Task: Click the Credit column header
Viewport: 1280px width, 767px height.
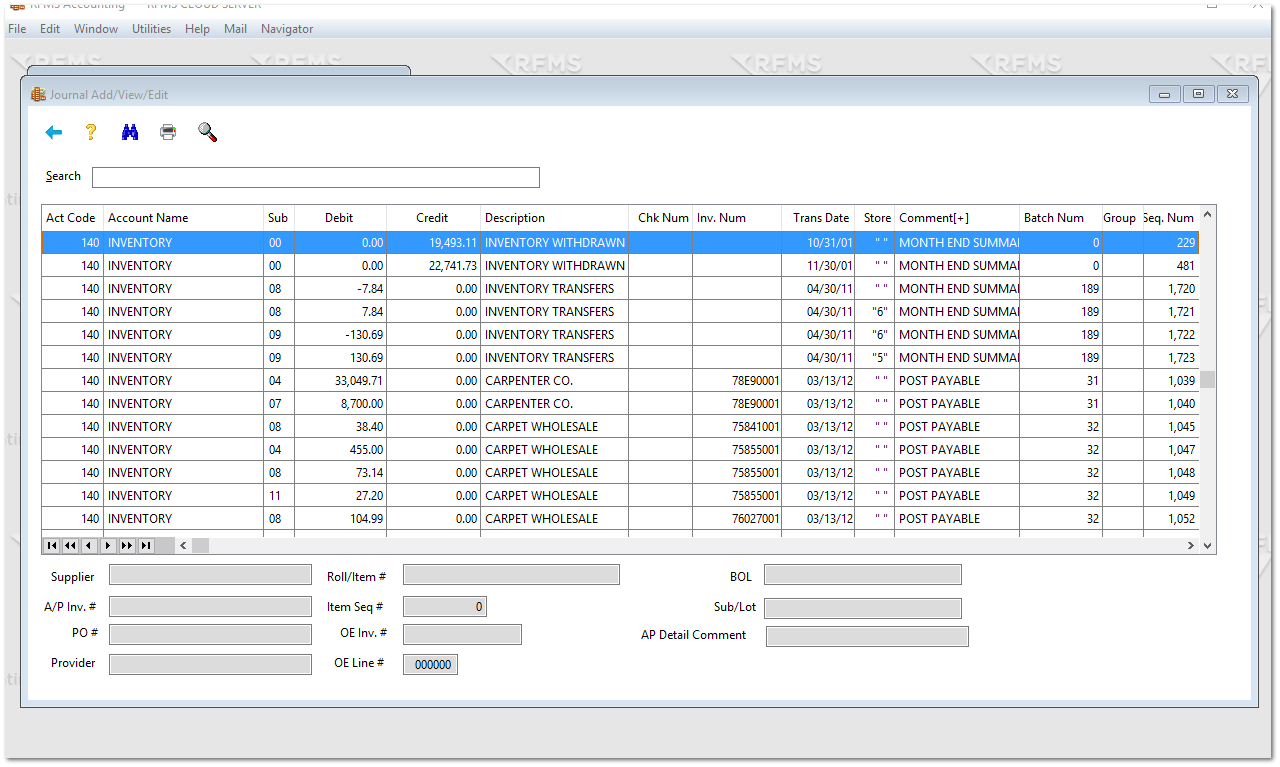Action: (x=433, y=218)
